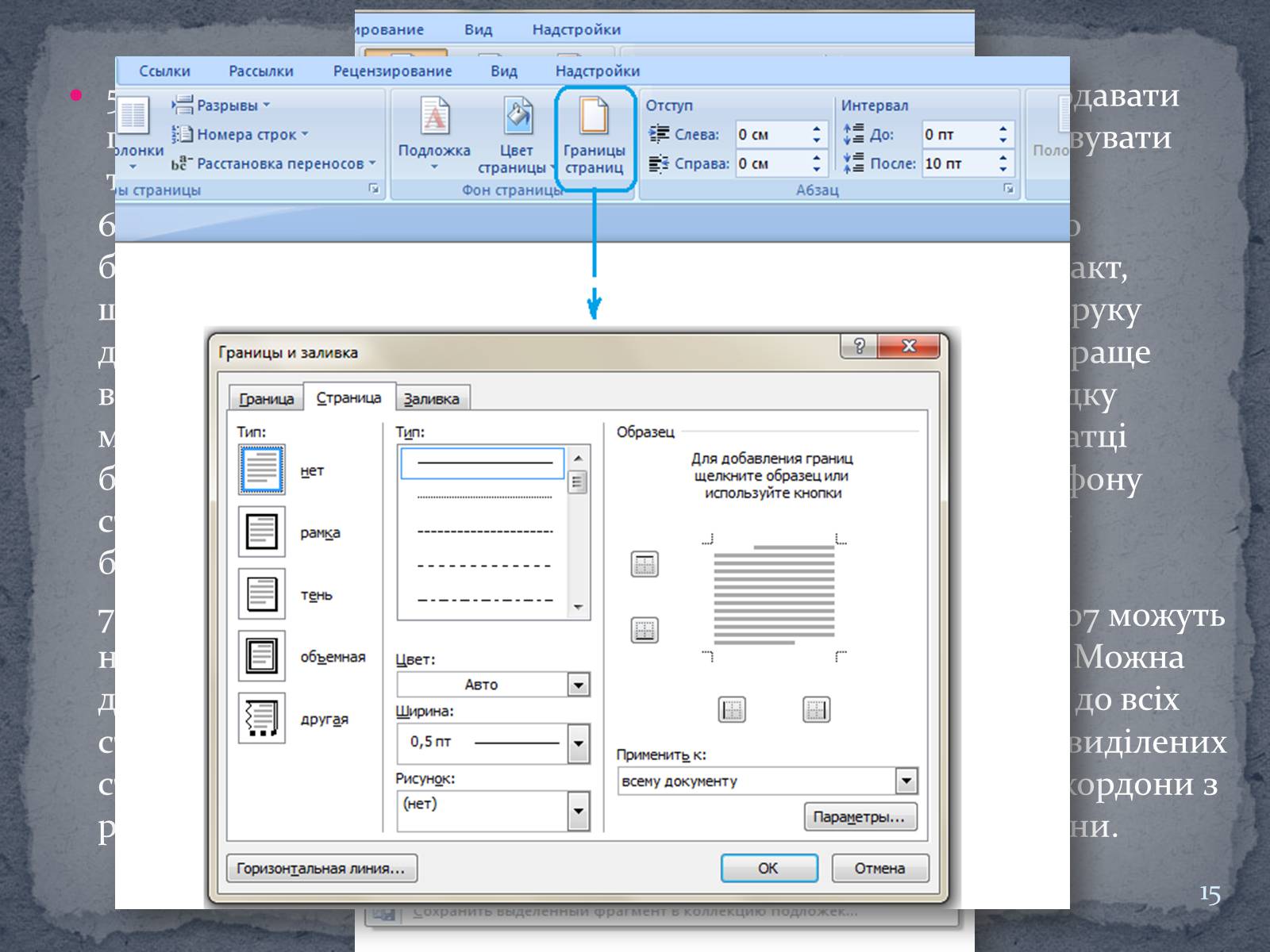Select the solid line style
Image resolution: width=1270 pixels, height=952 pixels.
click(483, 463)
